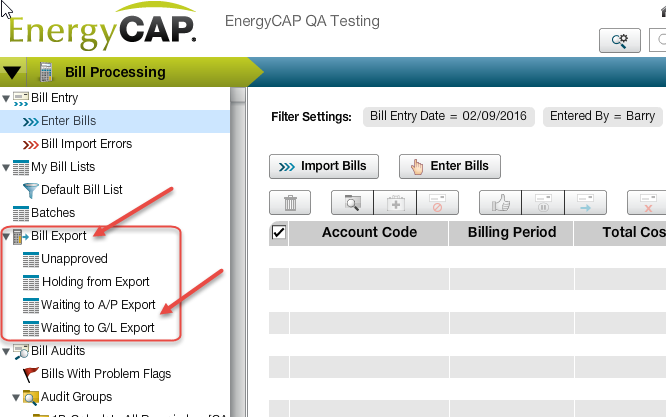Screen dimensions: 666x417
Task: Click the Batches table icon
Action: pyautogui.click(x=21, y=213)
